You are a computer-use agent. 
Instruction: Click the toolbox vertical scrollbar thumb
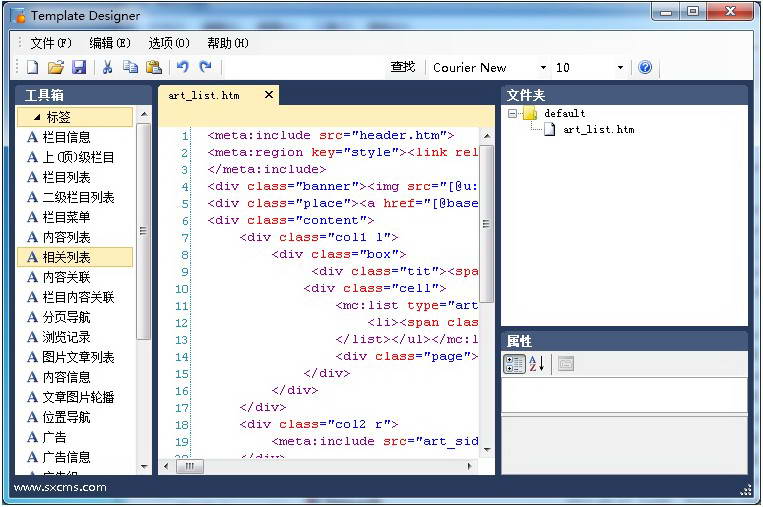click(144, 231)
